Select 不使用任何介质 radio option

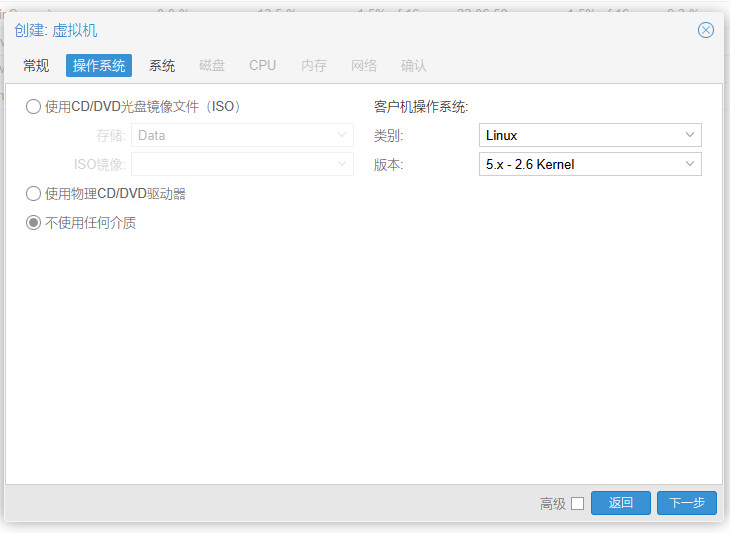click(x=34, y=223)
